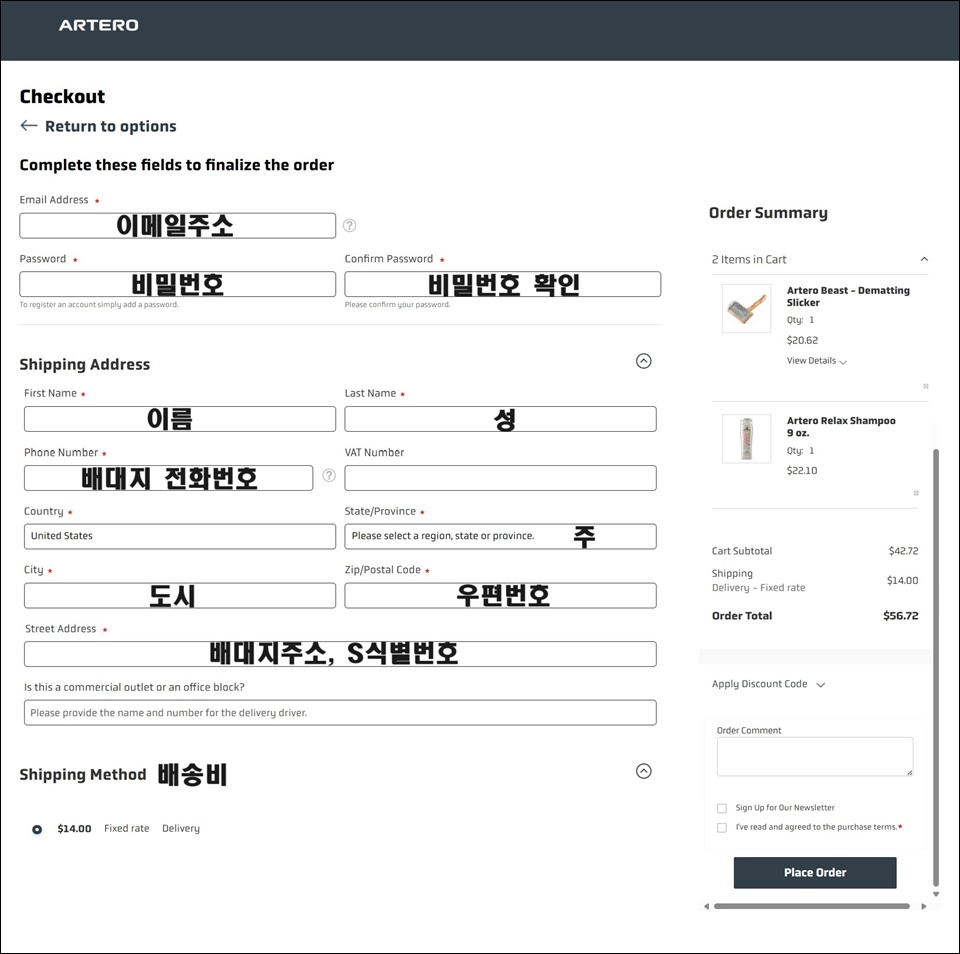This screenshot has height=954, width=960.
Task: Click the Dematting Slicker product thumbnail
Action: 746,308
